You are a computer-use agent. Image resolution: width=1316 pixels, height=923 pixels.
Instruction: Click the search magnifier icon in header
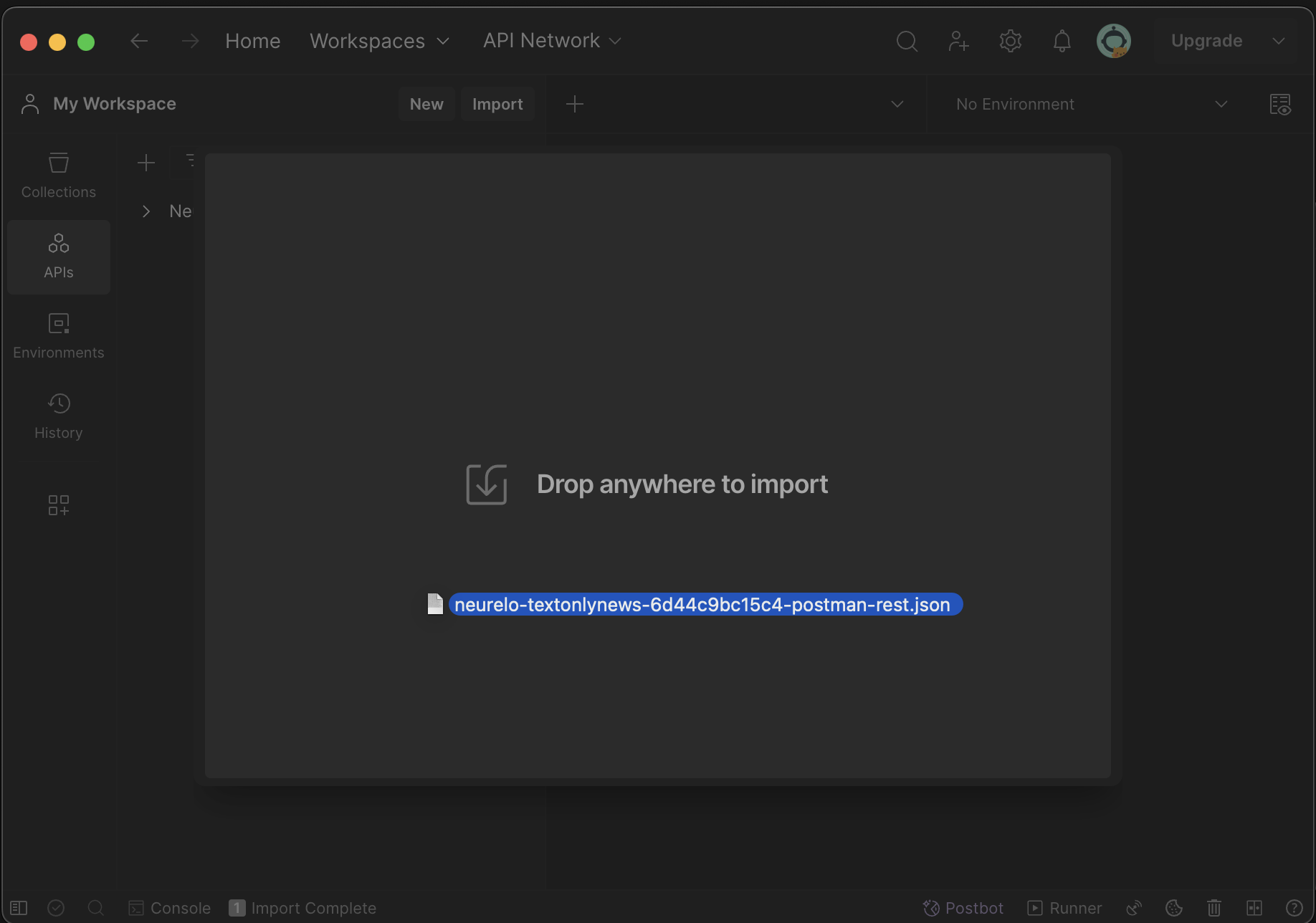pyautogui.click(x=907, y=42)
